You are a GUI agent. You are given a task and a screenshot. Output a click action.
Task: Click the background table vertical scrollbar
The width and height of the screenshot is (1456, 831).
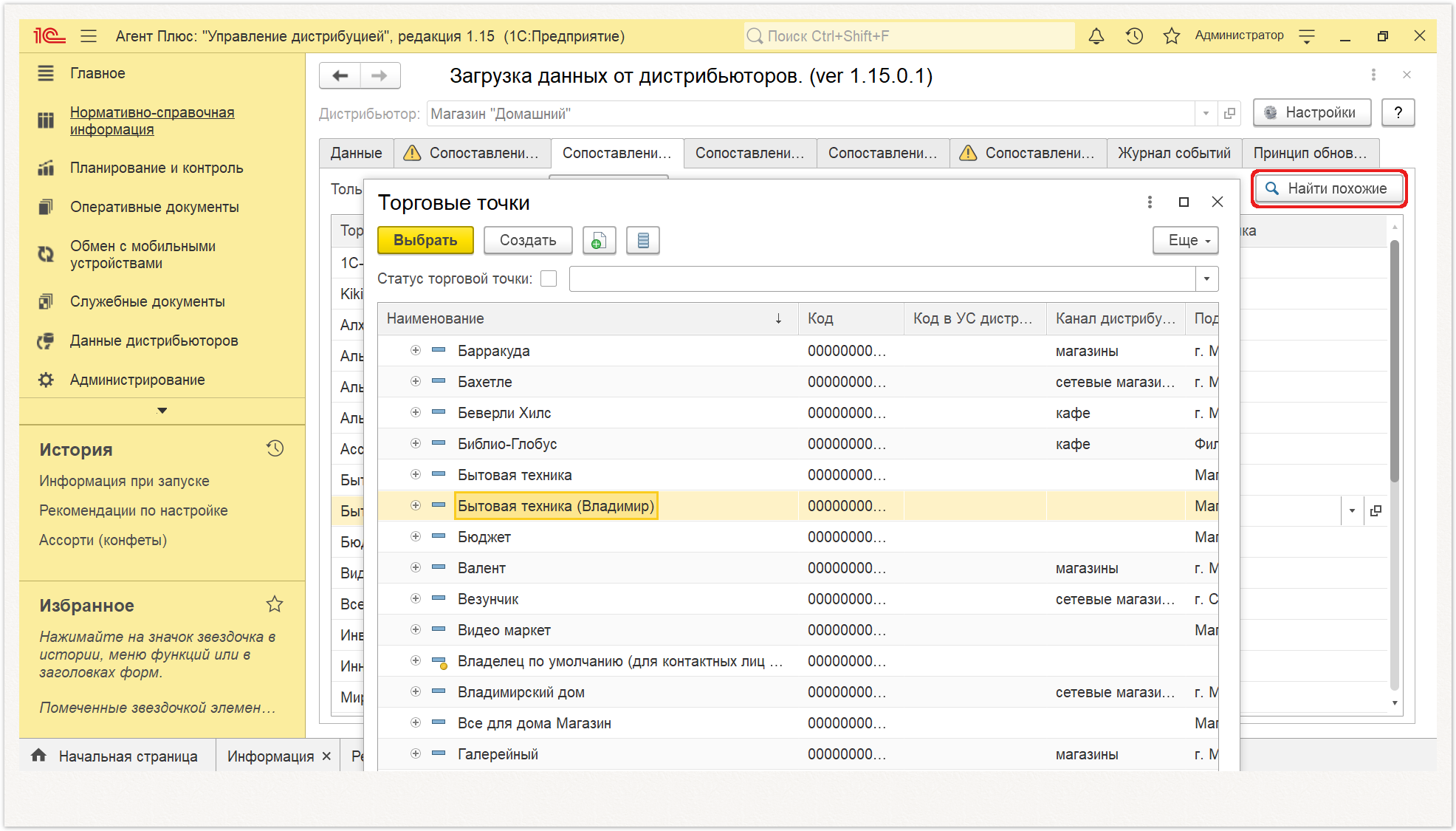(x=1394, y=360)
